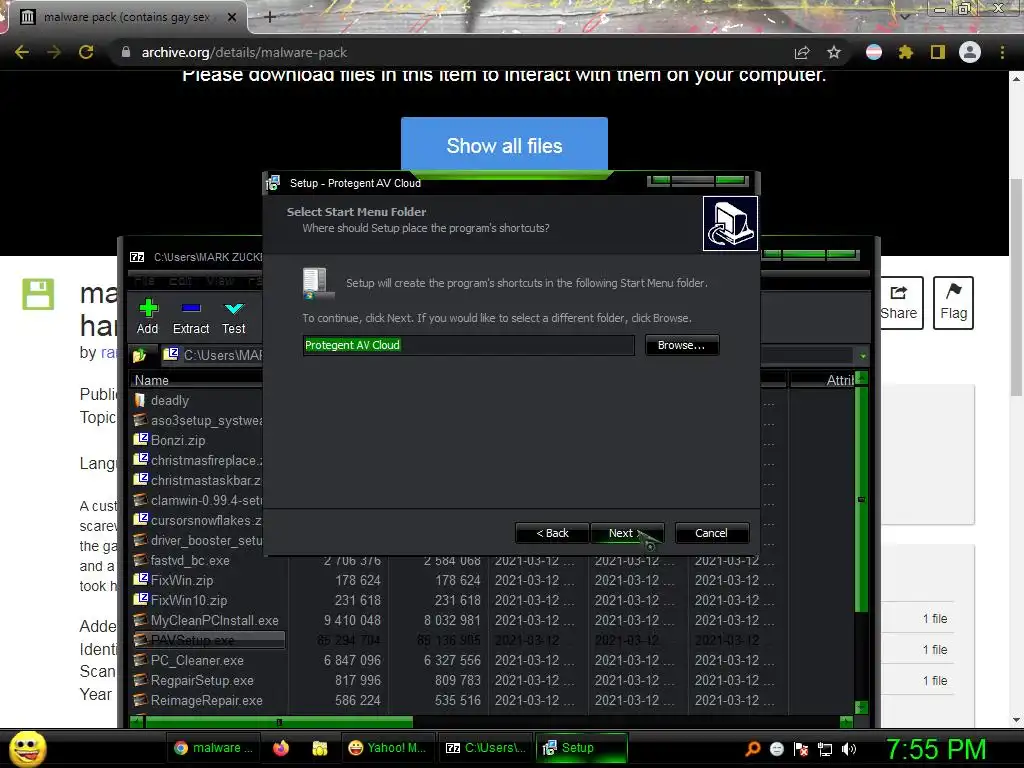
Task: Select Bonzi.zip in the file list
Action: (x=178, y=440)
